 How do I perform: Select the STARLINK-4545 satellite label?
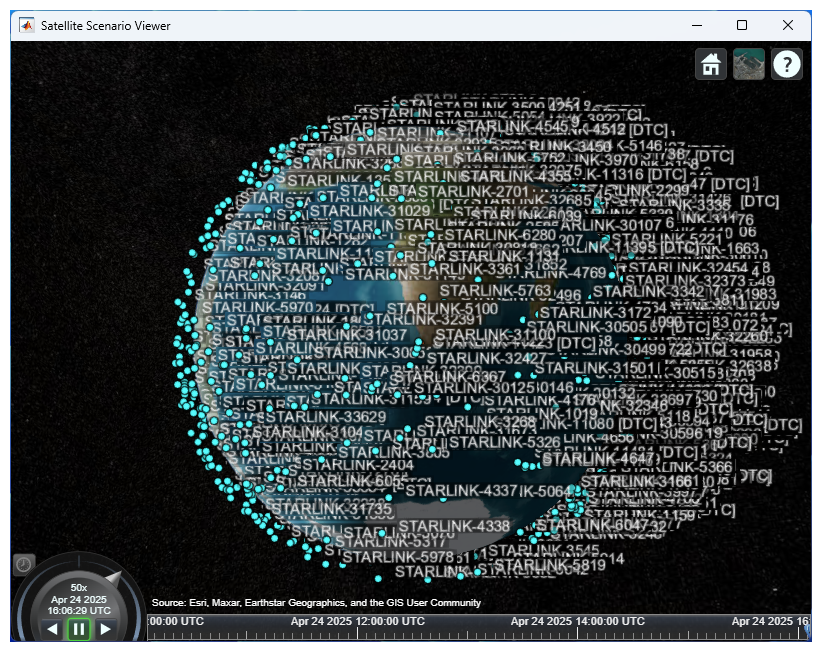(513, 126)
